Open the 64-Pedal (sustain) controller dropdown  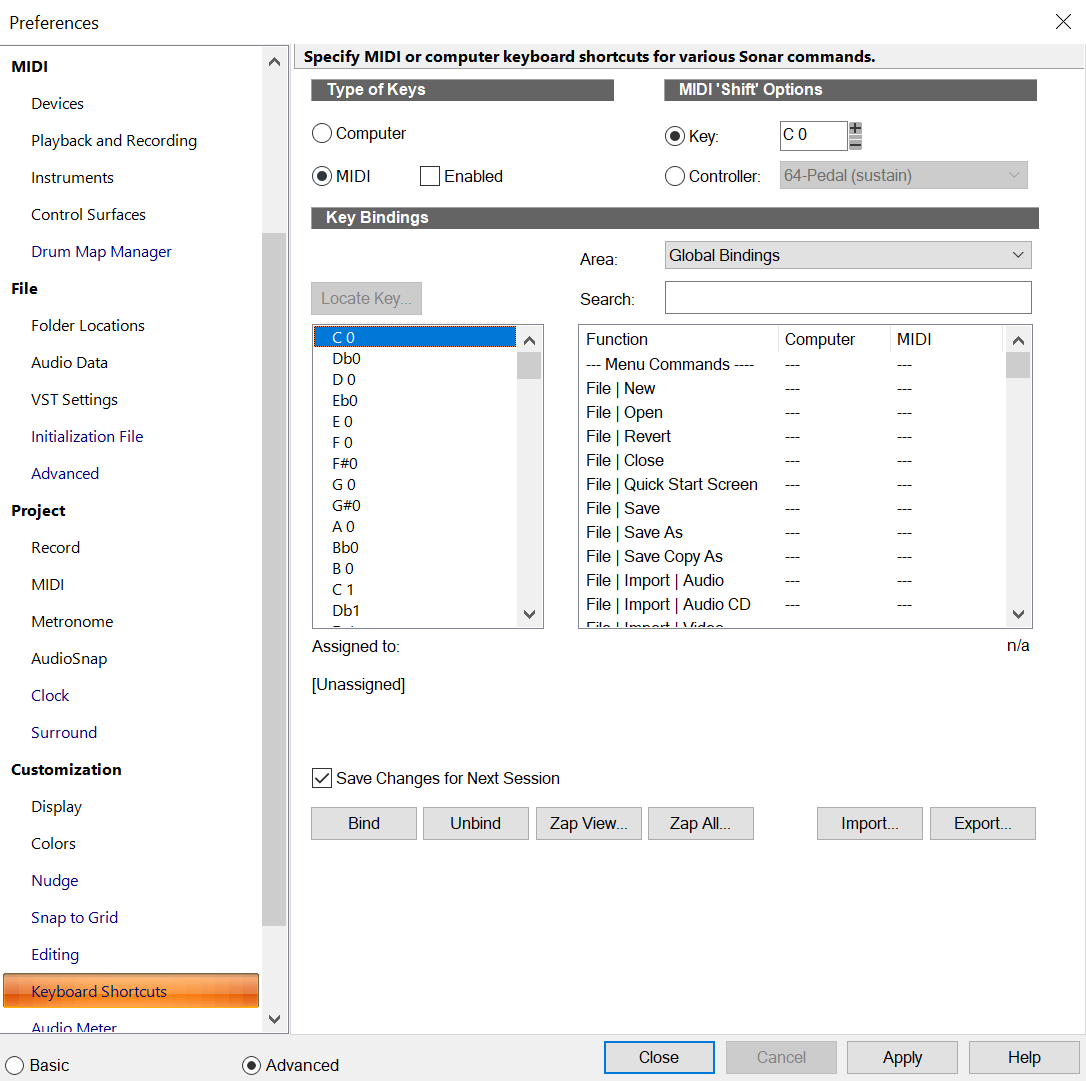[903, 175]
